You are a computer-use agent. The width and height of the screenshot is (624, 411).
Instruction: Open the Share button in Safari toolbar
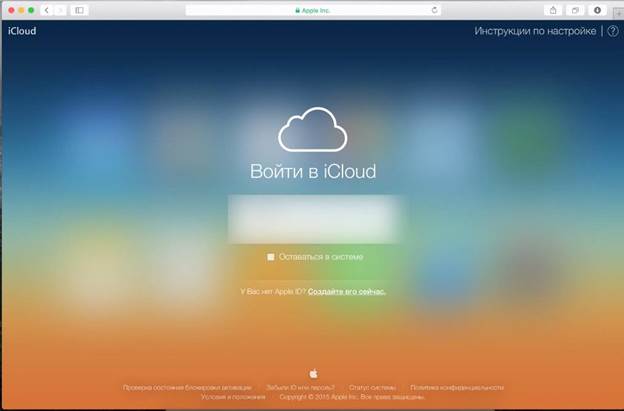(553, 9)
